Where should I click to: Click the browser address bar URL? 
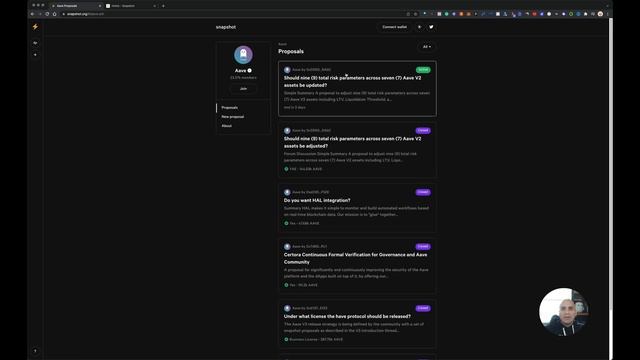85,14
